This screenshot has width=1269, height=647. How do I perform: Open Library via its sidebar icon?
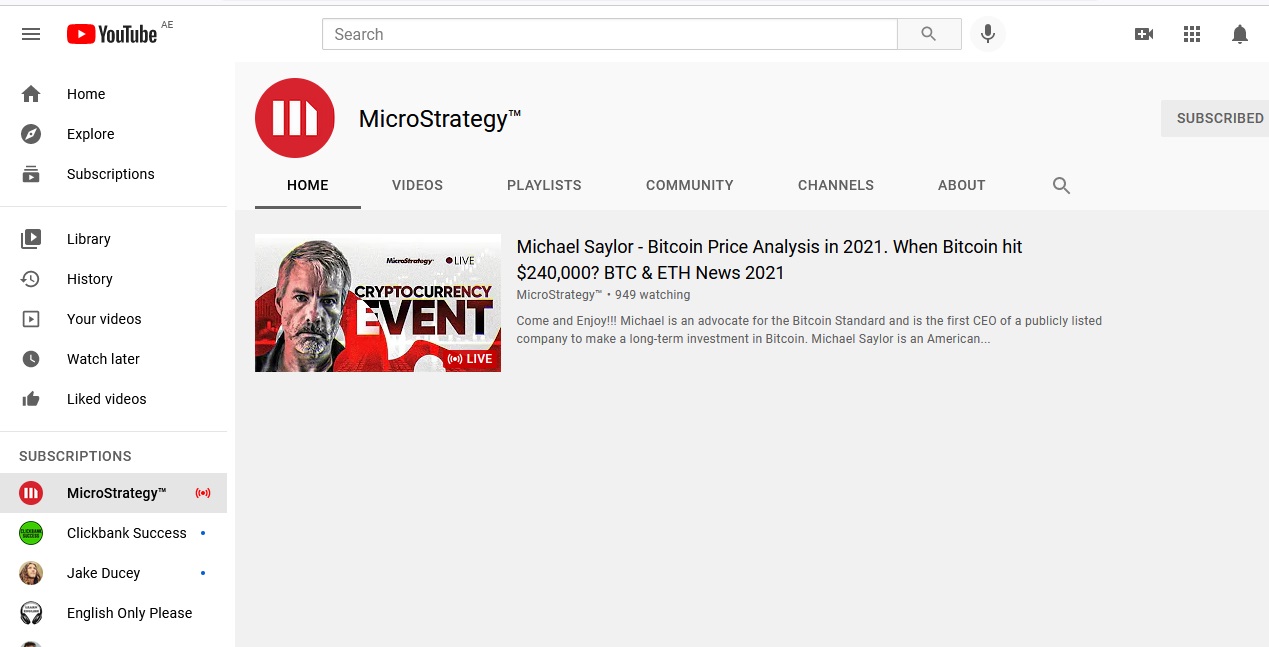[x=31, y=239]
